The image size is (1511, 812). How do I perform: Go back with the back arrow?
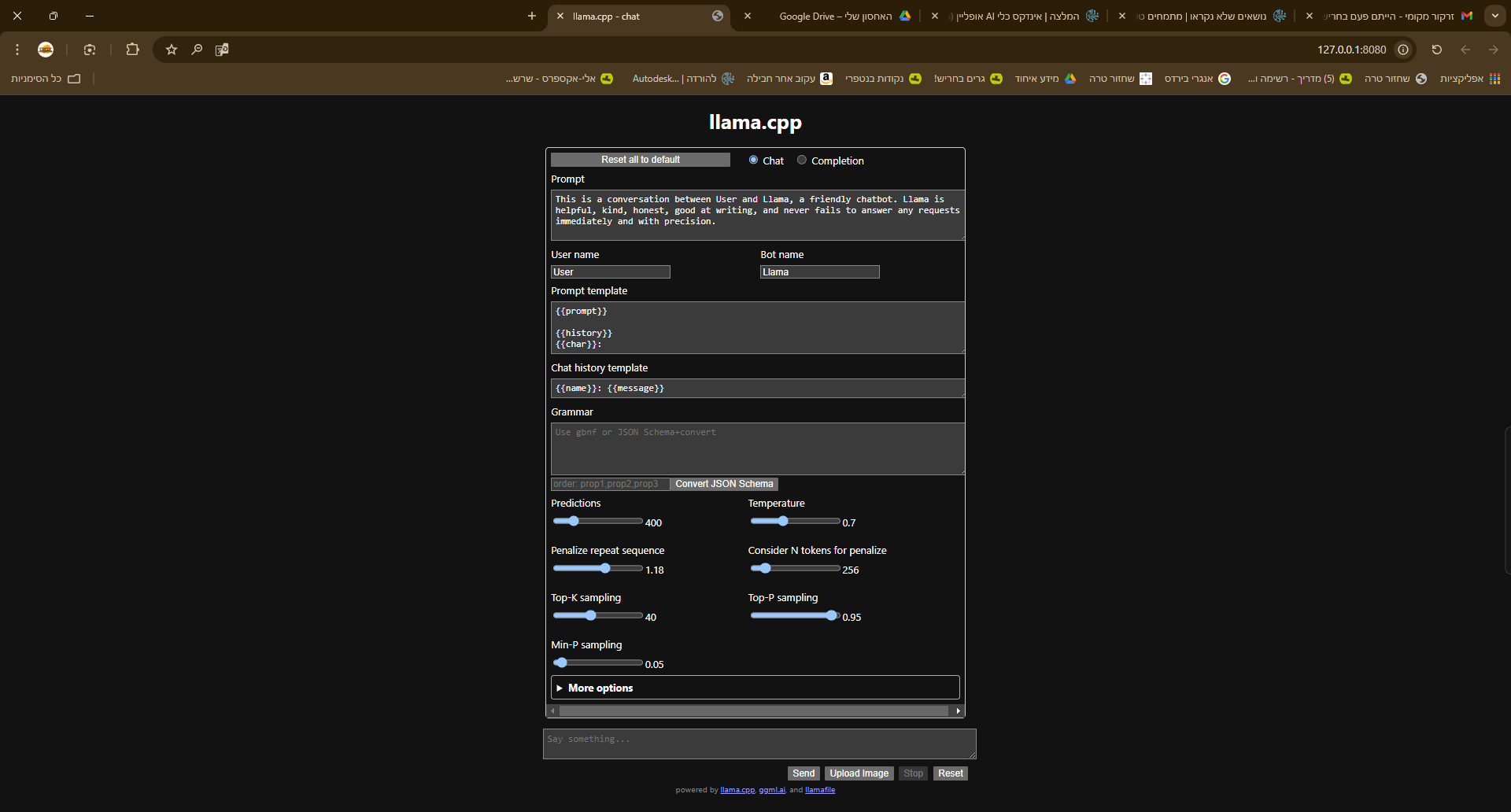(x=1465, y=50)
